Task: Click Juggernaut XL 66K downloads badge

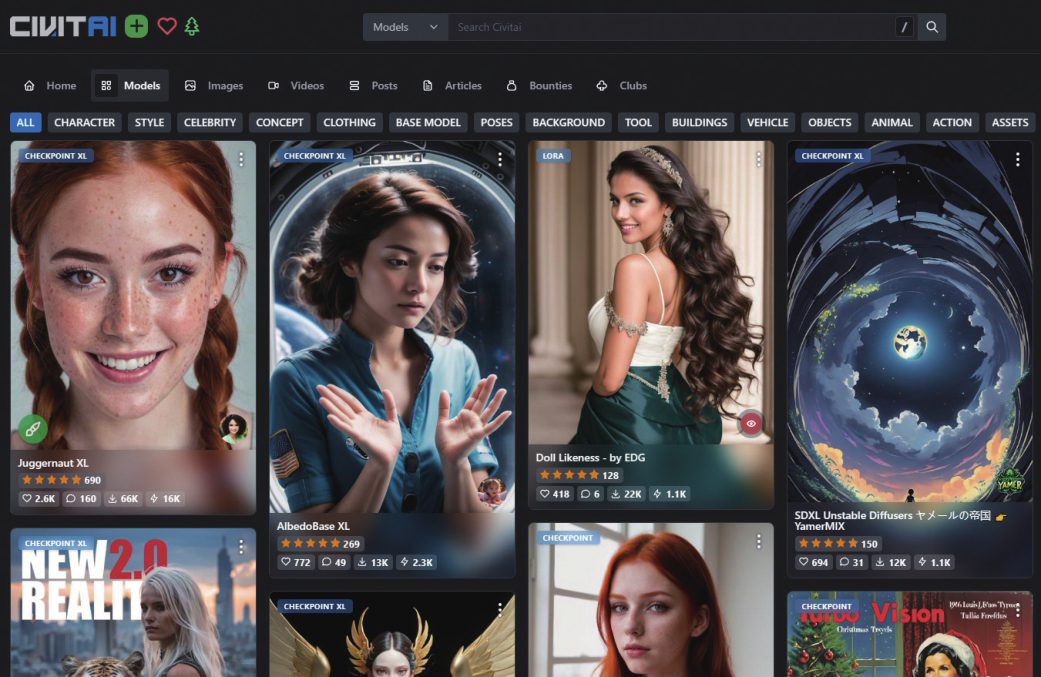Action: (x=123, y=498)
